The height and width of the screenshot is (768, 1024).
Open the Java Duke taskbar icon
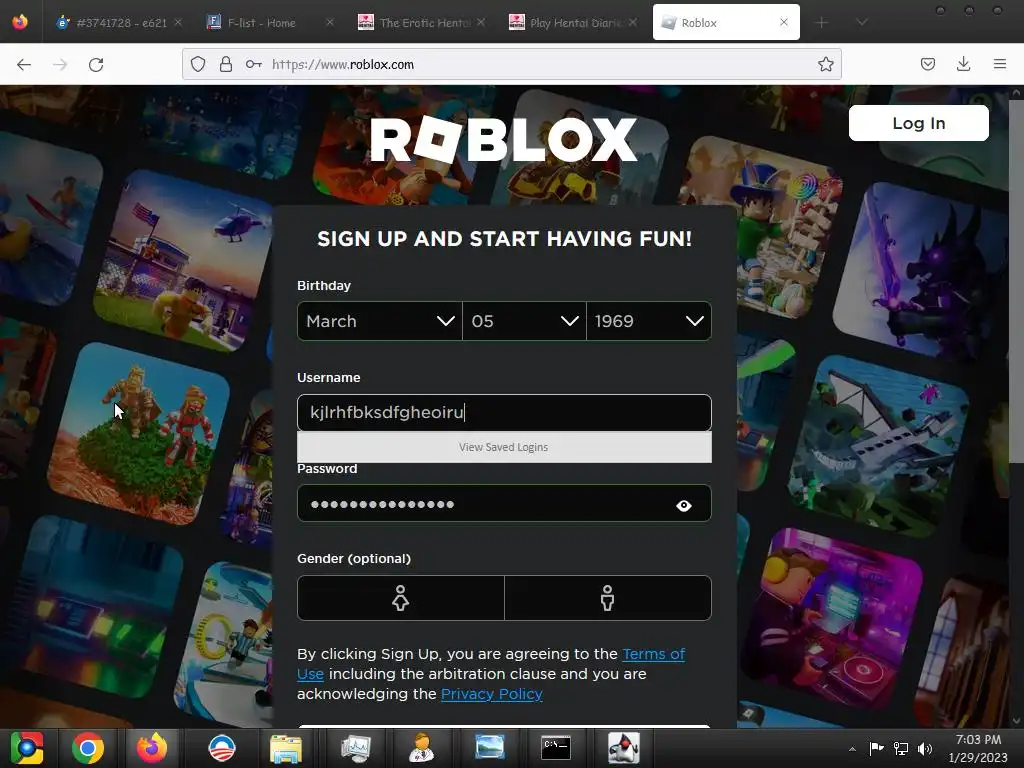624,748
